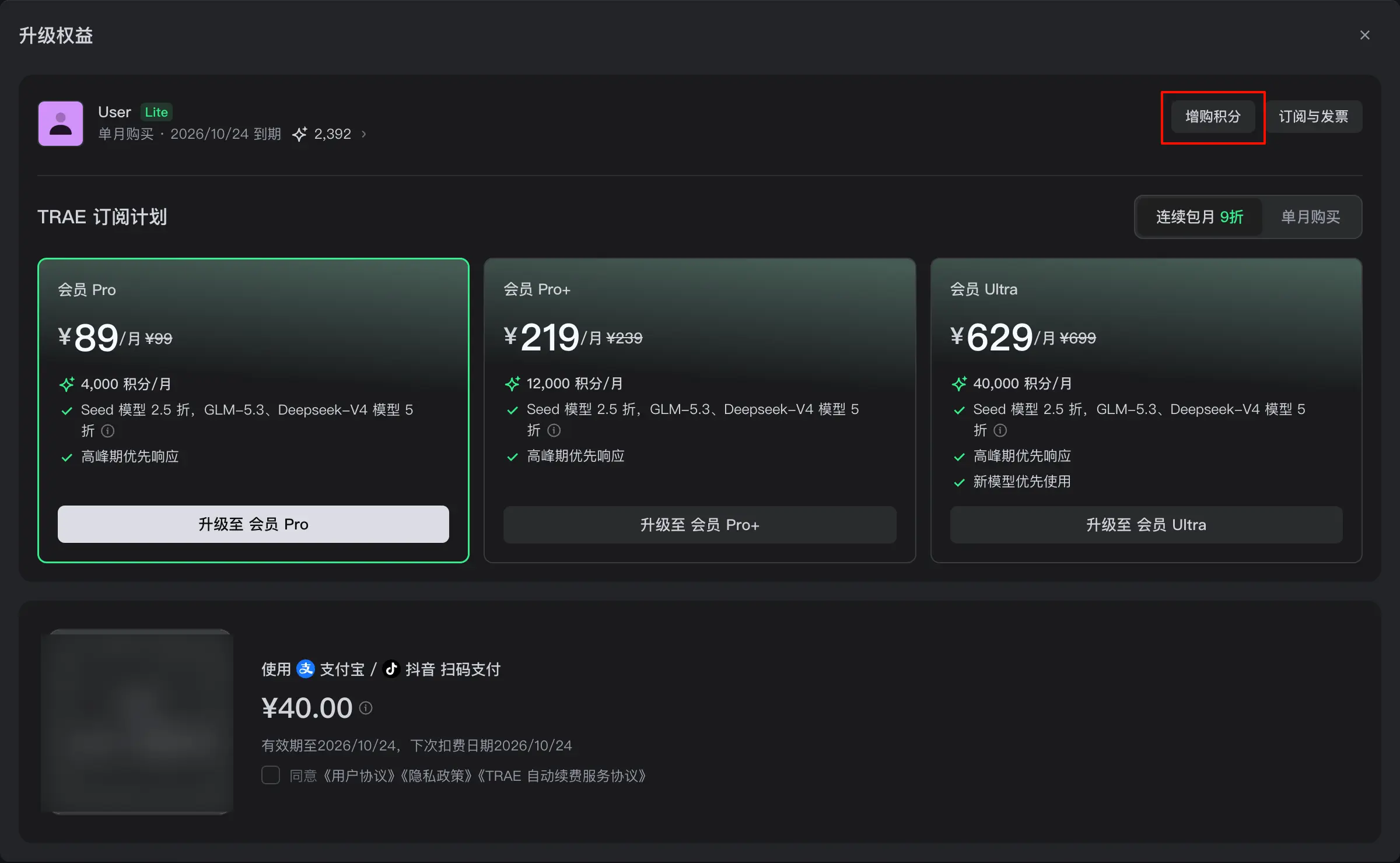Switch to 连续包月 9折 billing
The image size is (1400, 863).
click(x=1199, y=217)
